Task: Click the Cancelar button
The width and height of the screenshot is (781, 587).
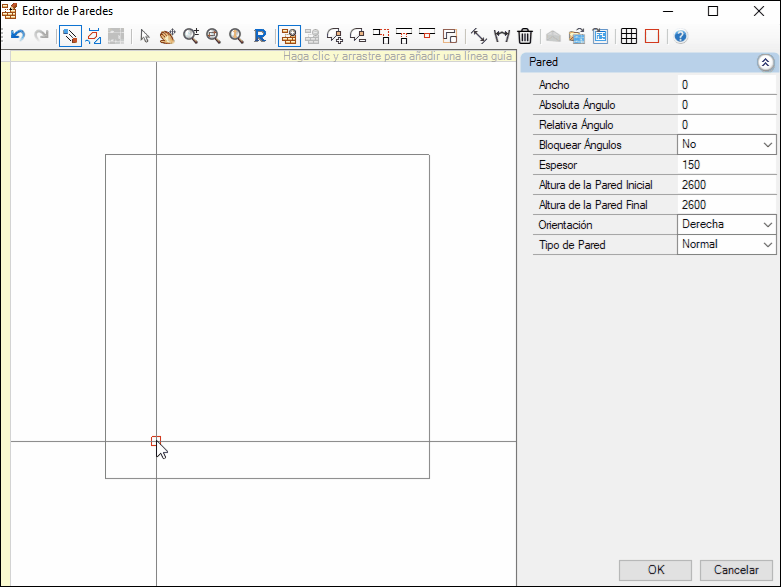Action: (x=736, y=570)
